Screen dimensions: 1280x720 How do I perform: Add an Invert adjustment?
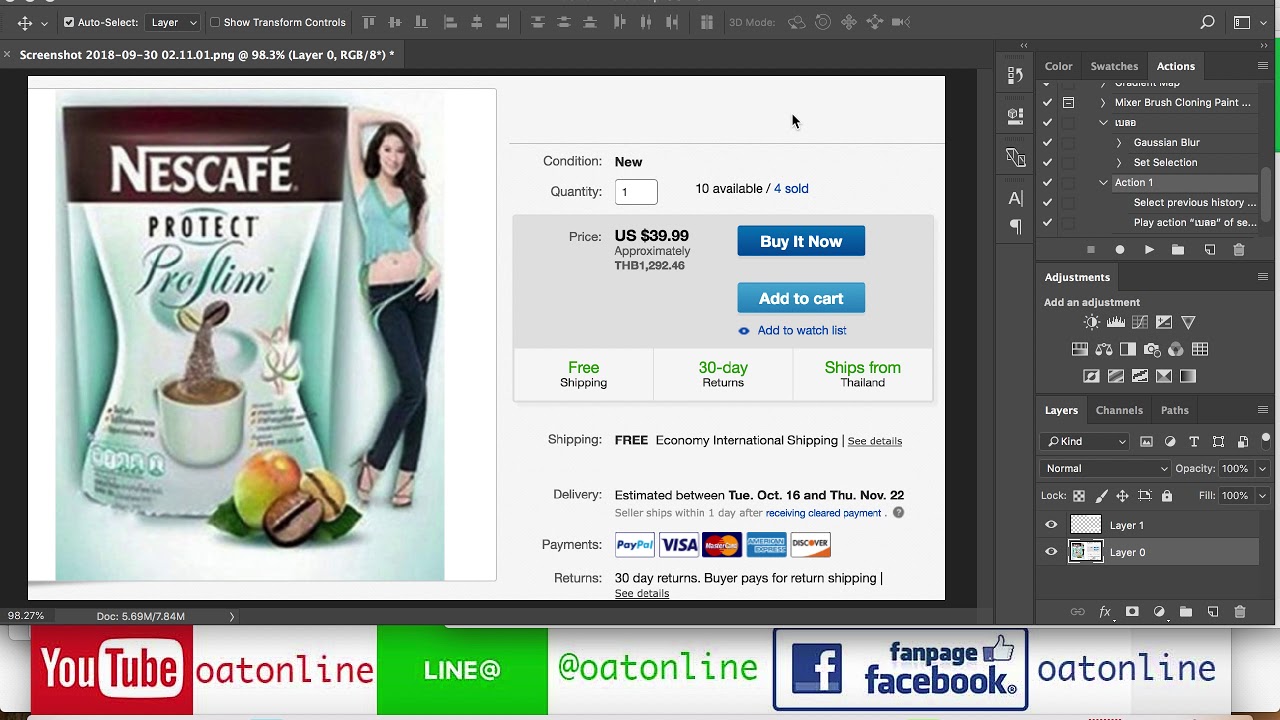click(1092, 376)
